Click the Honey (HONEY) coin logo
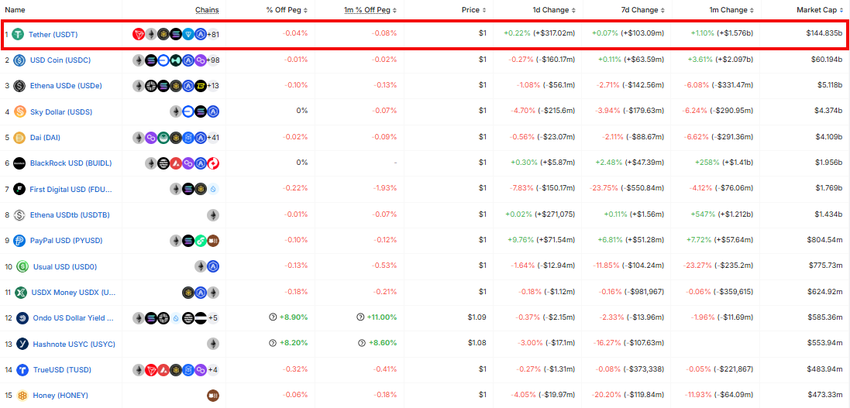 [22, 395]
